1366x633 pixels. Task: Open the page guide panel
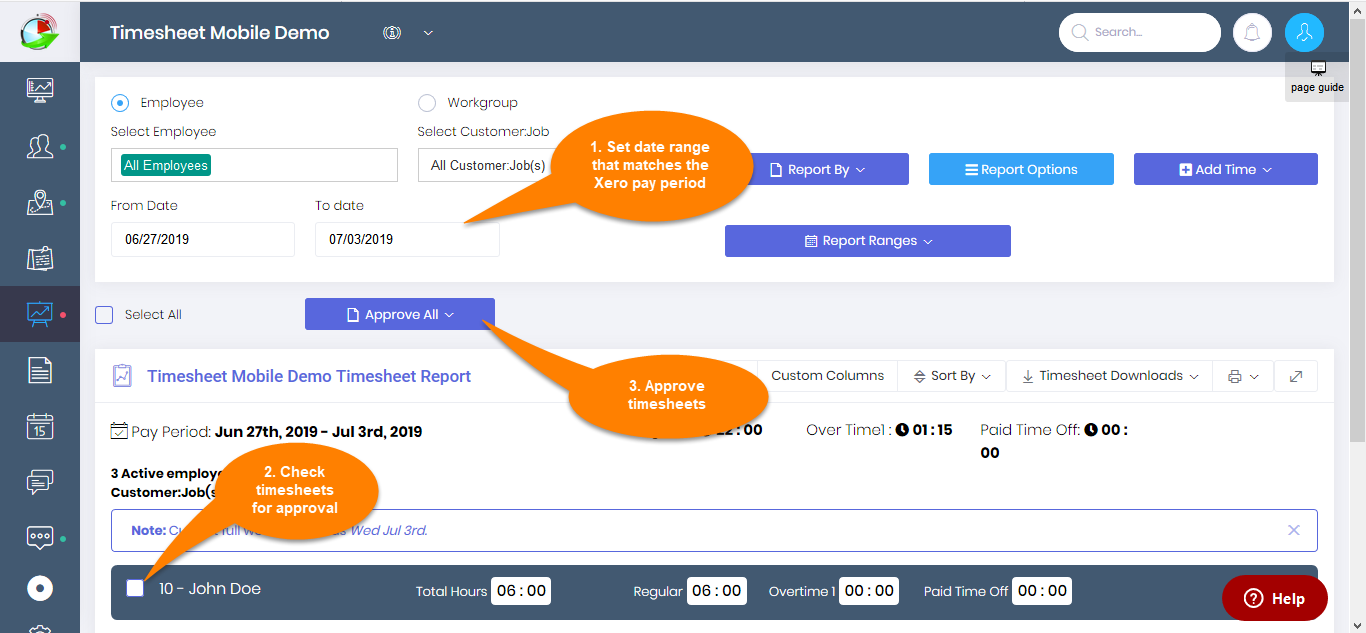point(1317,77)
